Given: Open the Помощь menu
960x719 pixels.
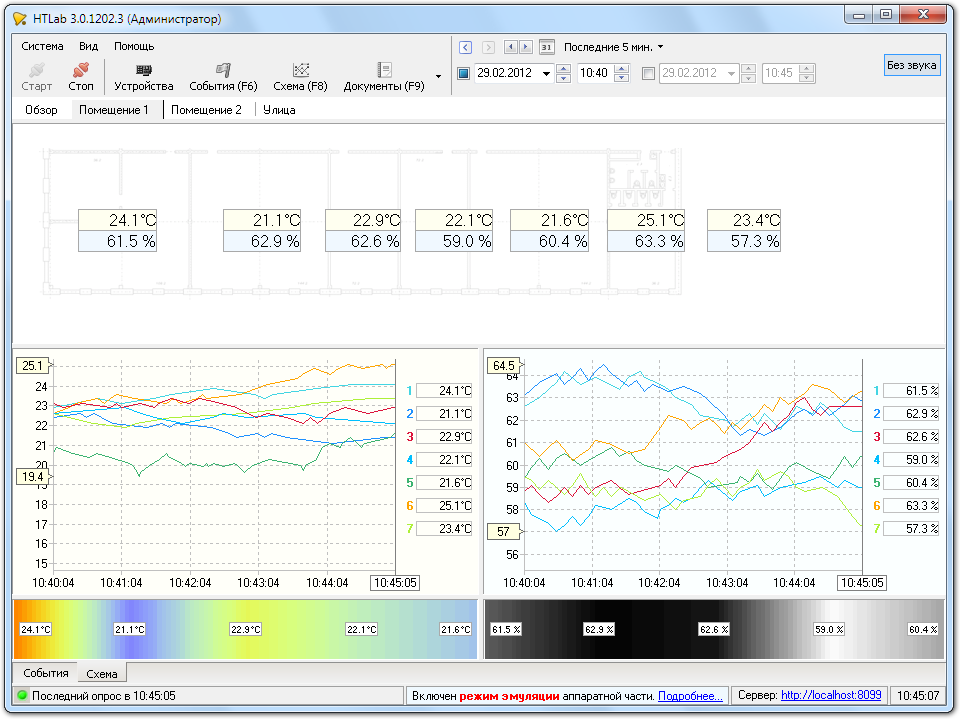Looking at the screenshot, I should click(134, 46).
